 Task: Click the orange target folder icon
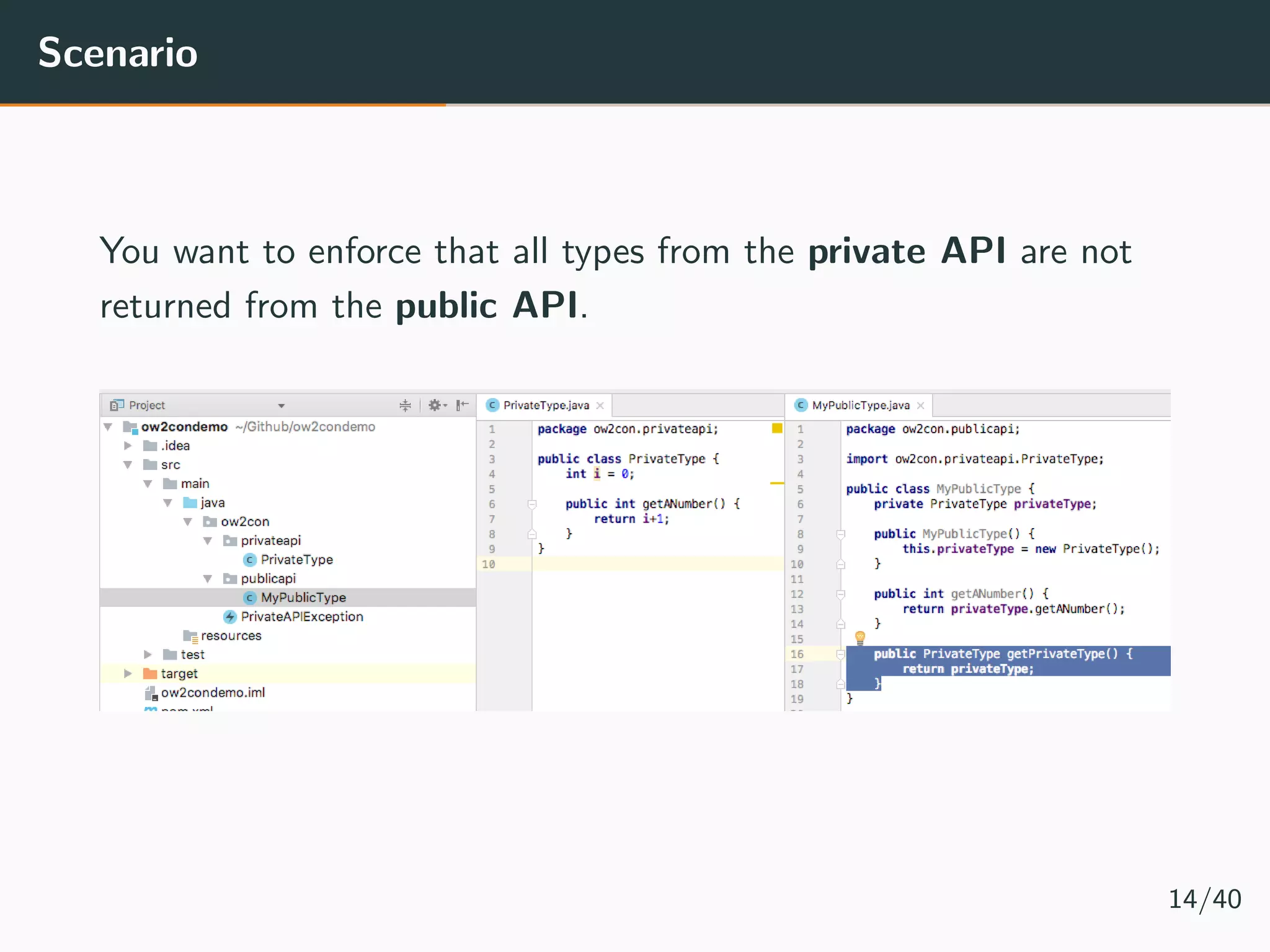pos(149,674)
